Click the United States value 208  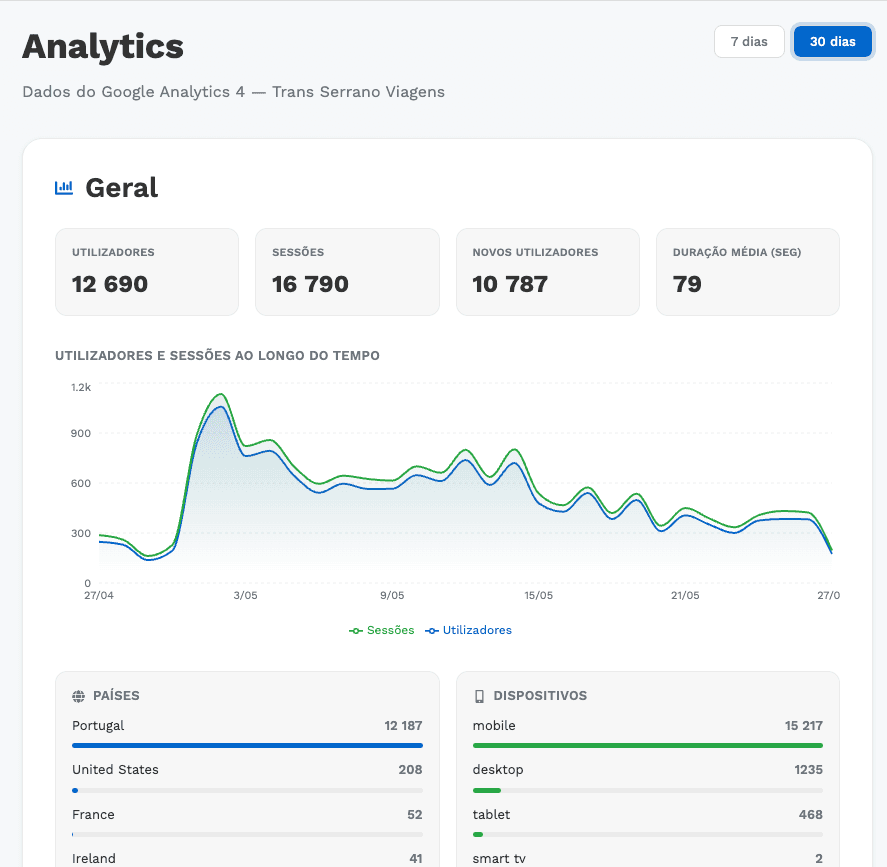tap(410, 770)
